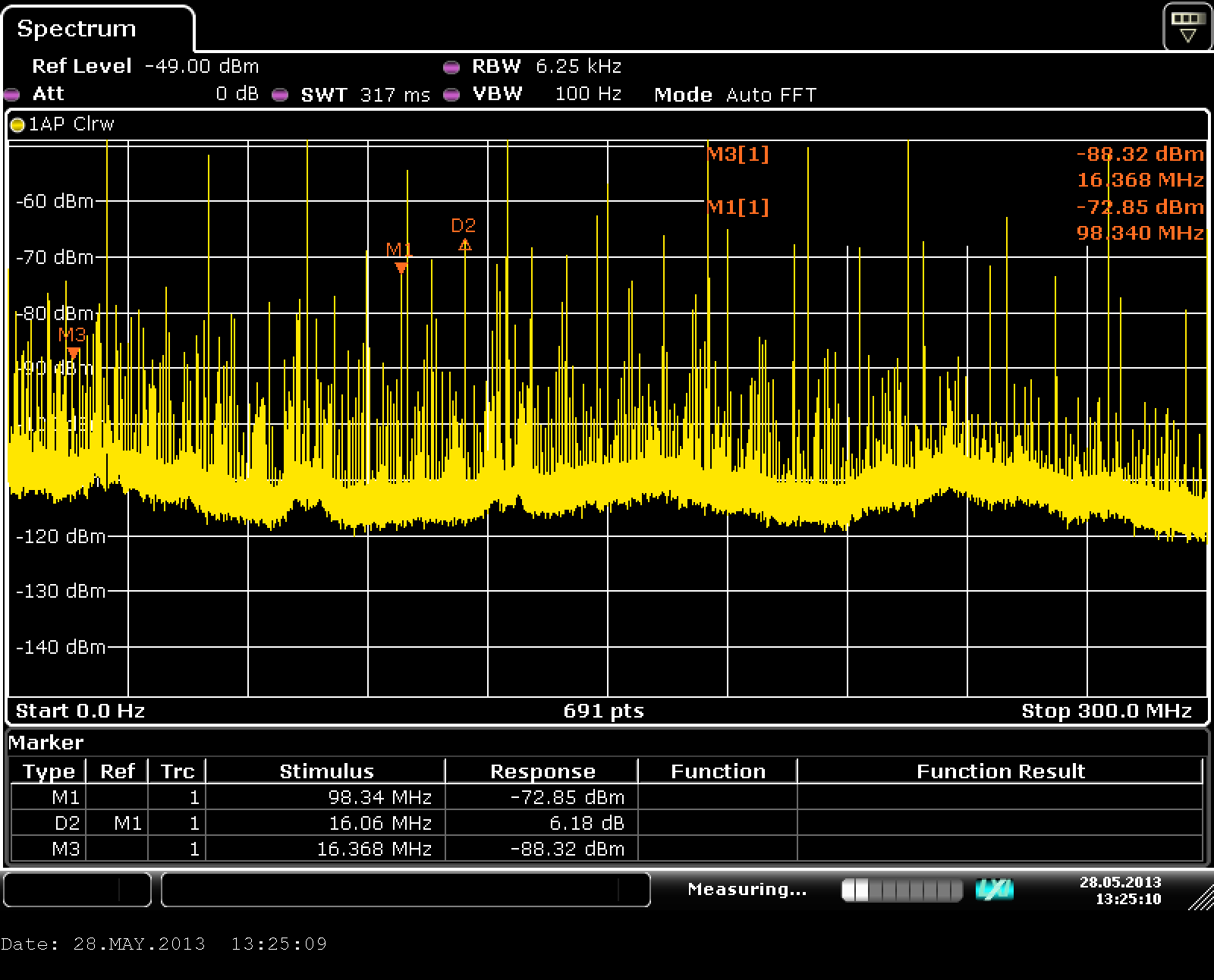Click the Ref Level value -49.00 dBm
The height and width of the screenshot is (980, 1214).
201,66
